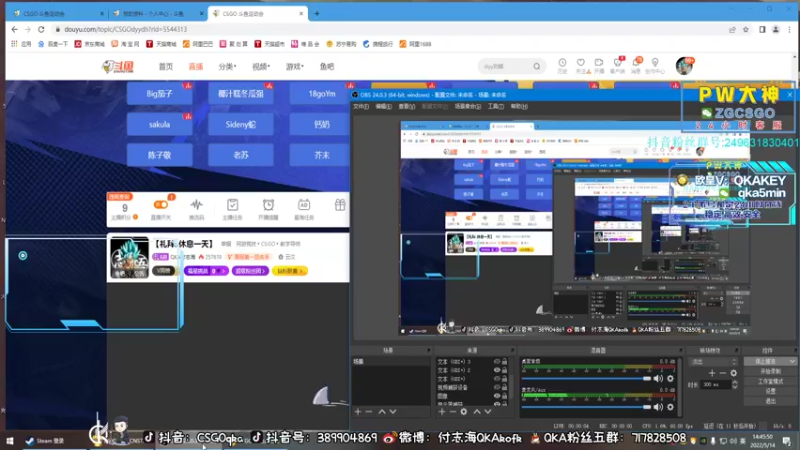The width and height of the screenshot is (800, 450).
Task: Open OBS 设置 settings button
Action: (770, 391)
